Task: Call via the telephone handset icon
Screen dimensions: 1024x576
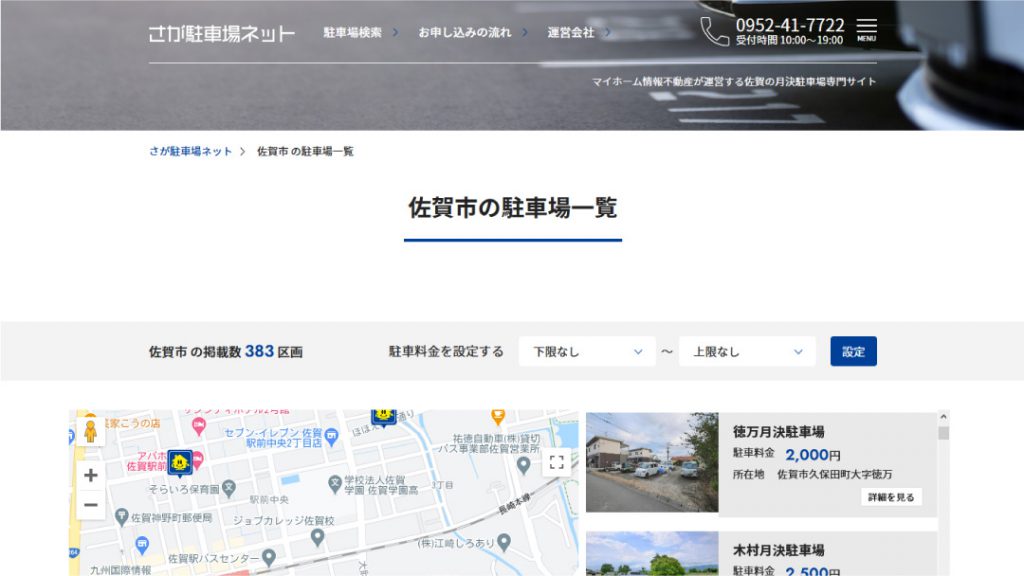Action: (x=714, y=31)
